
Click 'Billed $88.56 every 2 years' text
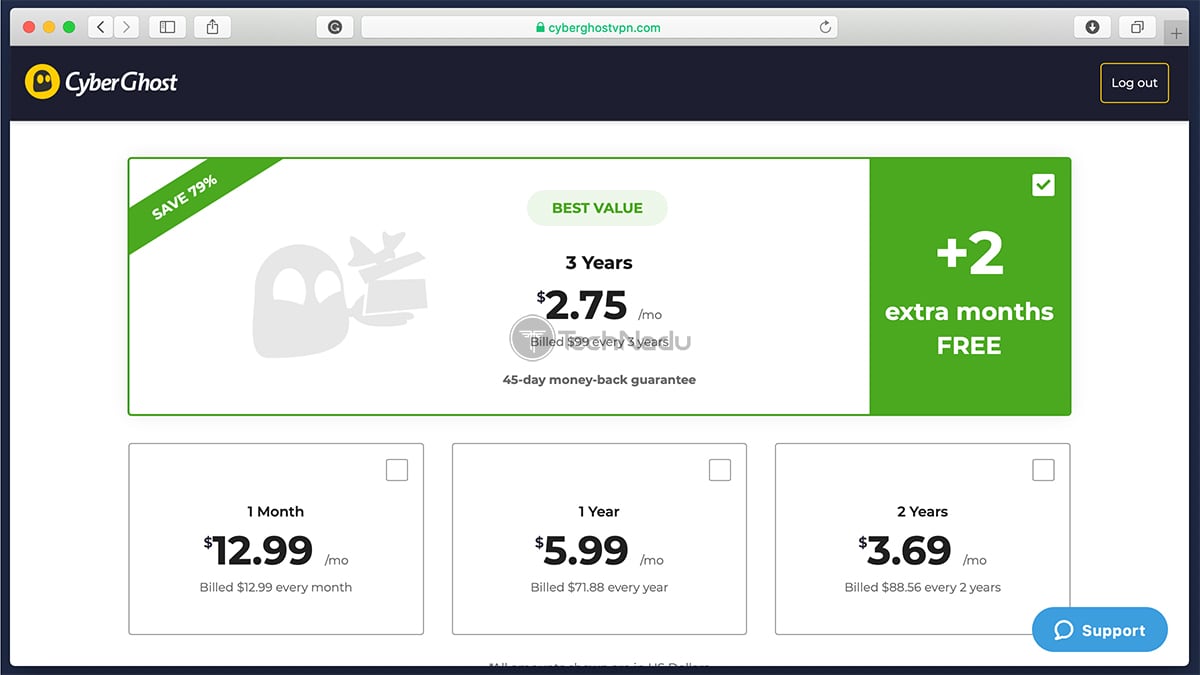tap(922, 588)
